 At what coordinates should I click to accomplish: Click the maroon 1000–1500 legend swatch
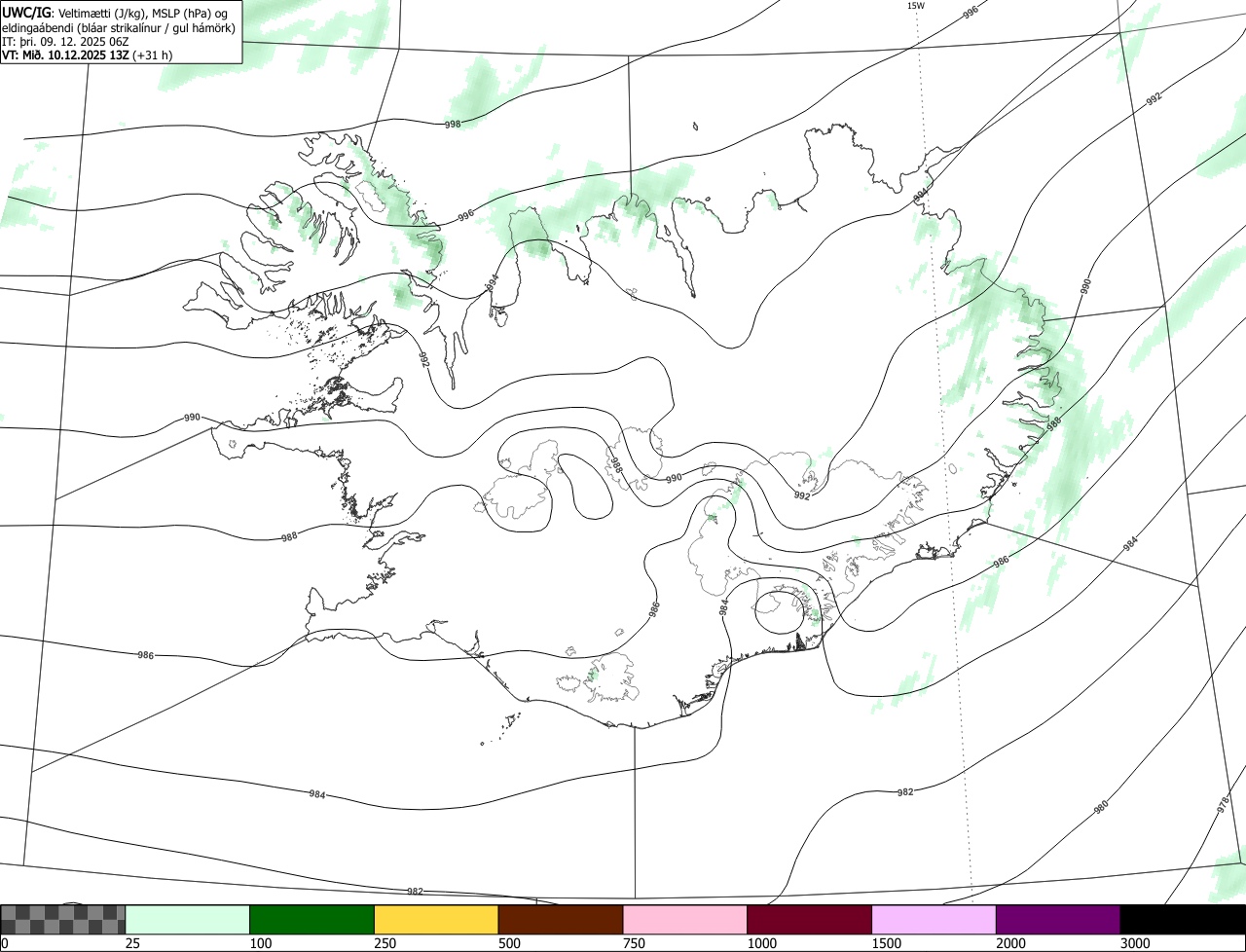(810, 920)
